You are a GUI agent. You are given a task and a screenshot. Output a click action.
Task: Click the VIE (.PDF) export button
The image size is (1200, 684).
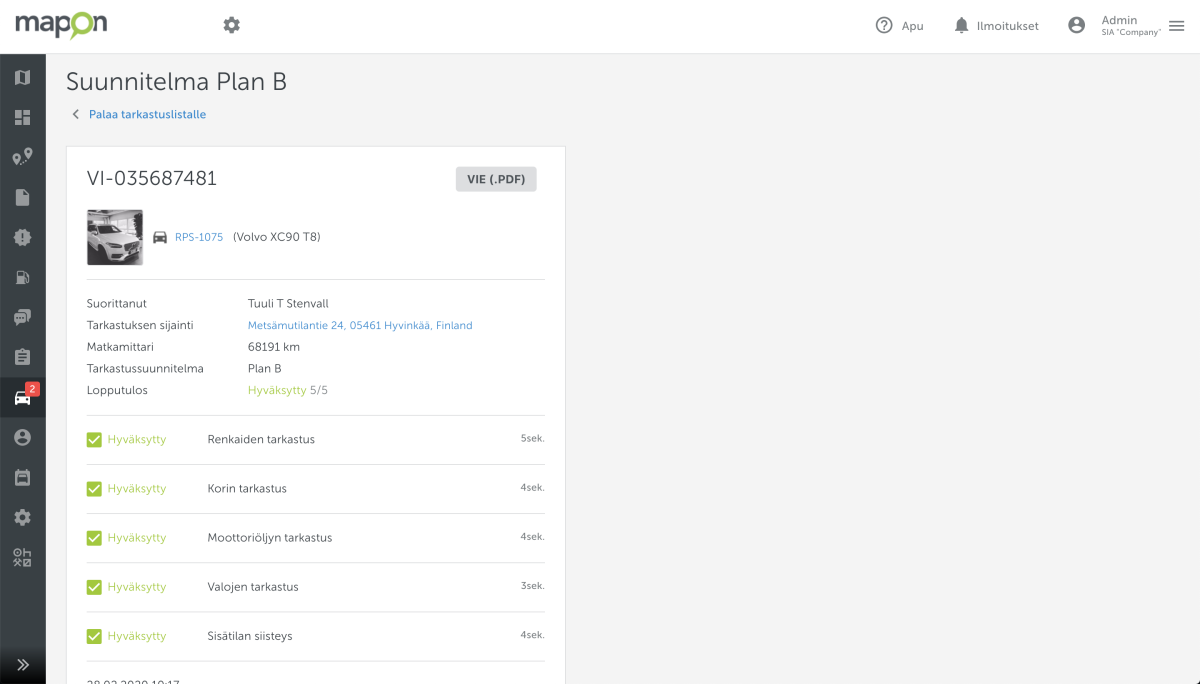pyautogui.click(x=496, y=179)
